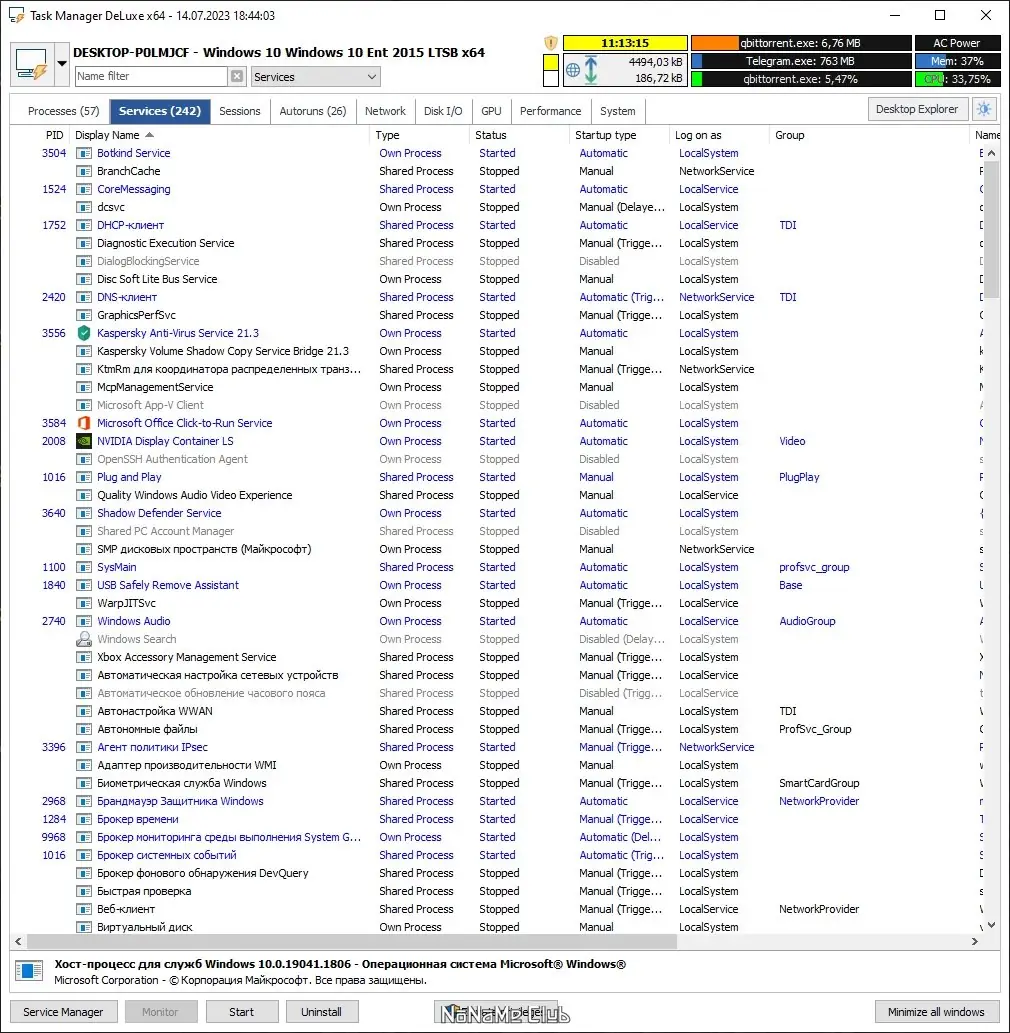Select Брандмауэр Защитника Windows service

pos(180,801)
